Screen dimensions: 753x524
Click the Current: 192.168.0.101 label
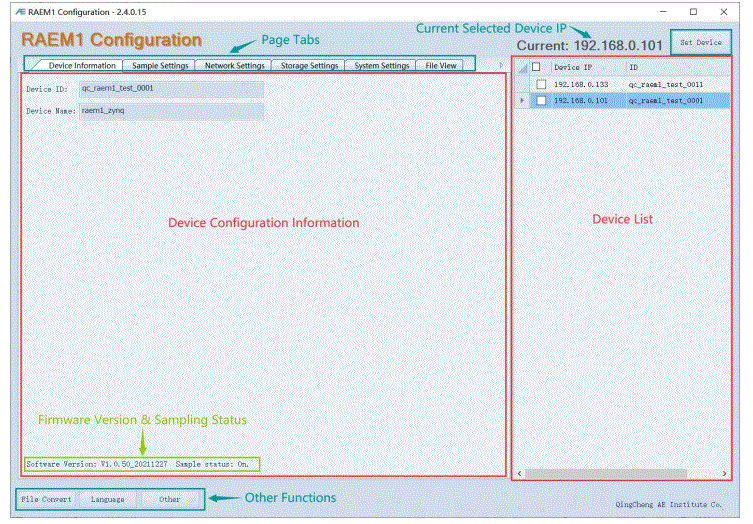589,46
